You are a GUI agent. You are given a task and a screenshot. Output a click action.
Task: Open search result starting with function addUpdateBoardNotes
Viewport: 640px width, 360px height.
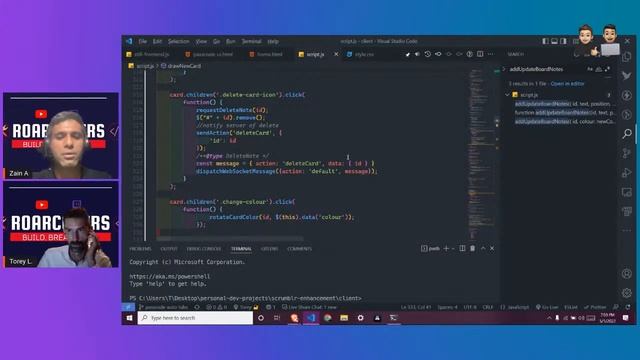564,113
